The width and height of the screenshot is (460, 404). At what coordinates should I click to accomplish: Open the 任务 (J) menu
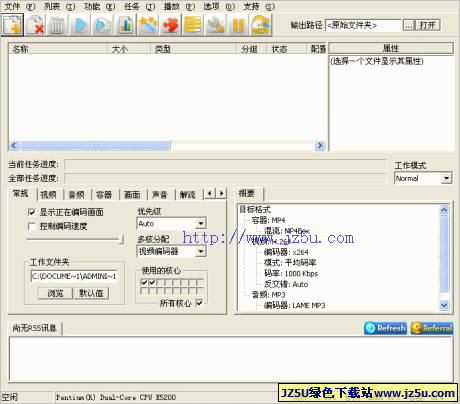click(140, 6)
